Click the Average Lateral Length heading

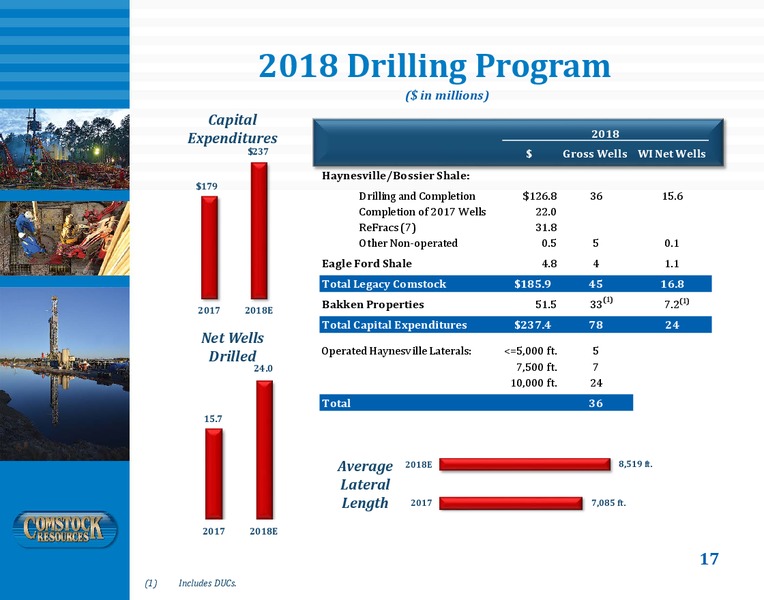(x=365, y=484)
